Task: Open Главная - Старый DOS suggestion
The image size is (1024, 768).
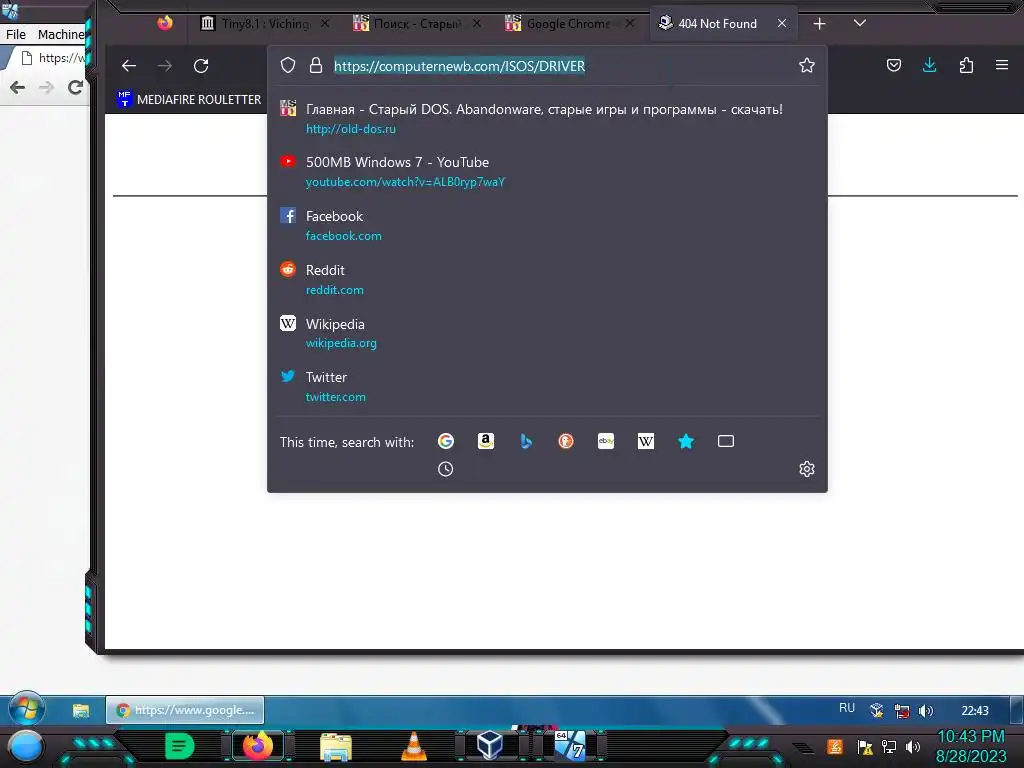Action: (547, 118)
